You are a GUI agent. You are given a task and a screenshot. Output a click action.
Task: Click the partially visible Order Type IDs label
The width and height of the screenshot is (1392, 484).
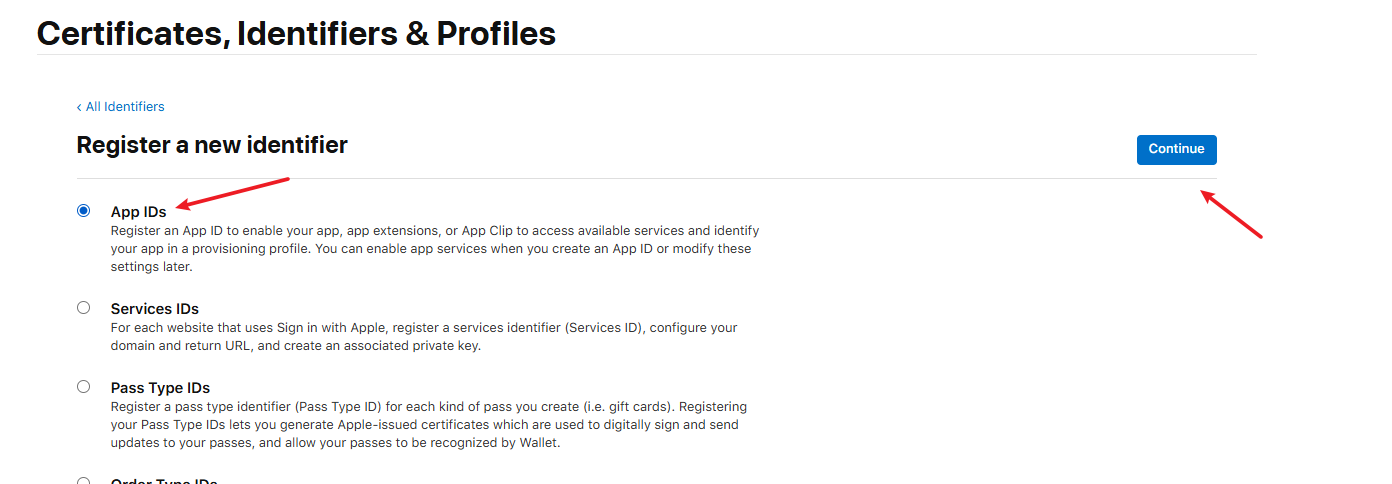[x=164, y=481]
